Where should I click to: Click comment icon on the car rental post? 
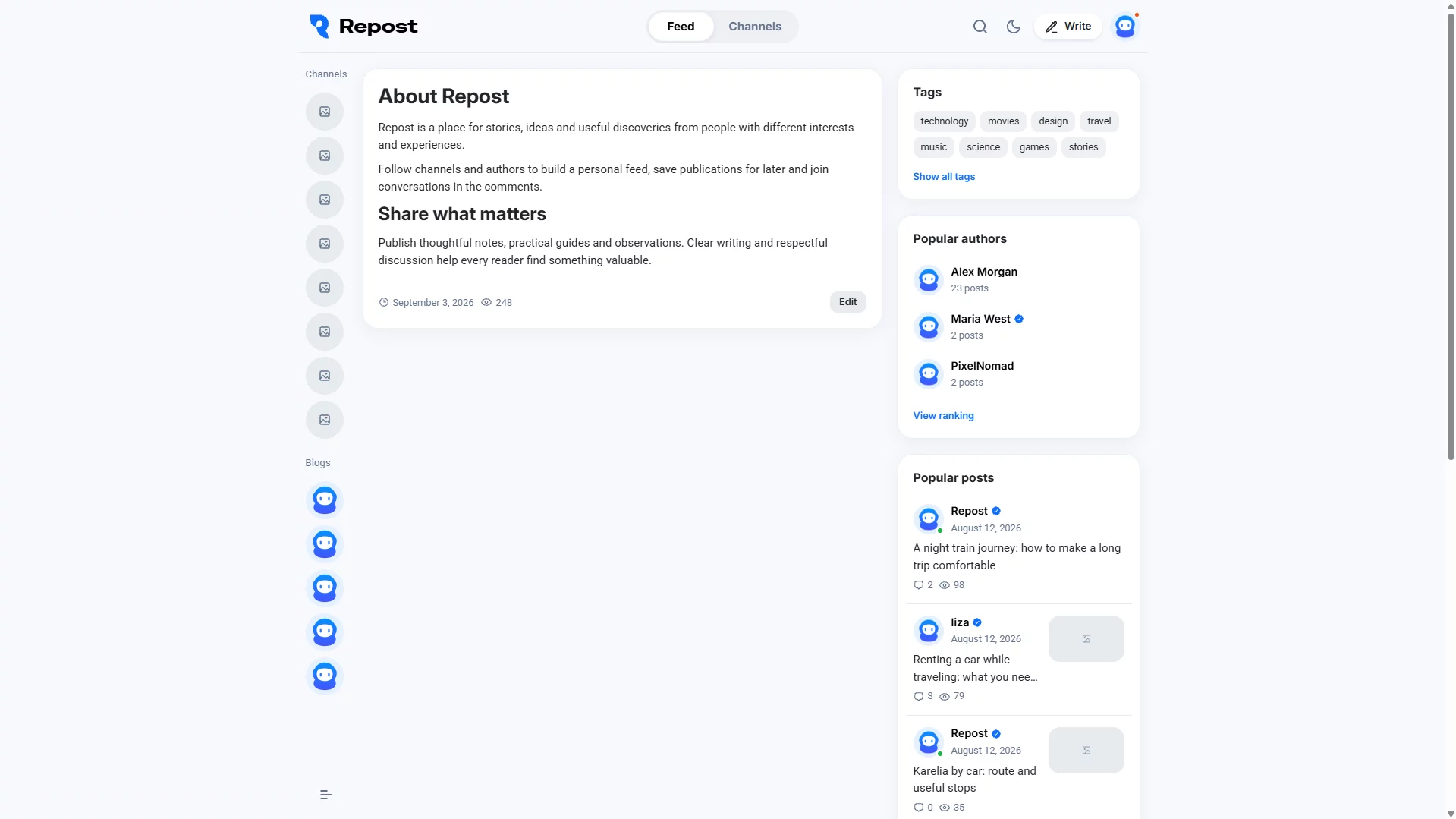click(x=918, y=697)
